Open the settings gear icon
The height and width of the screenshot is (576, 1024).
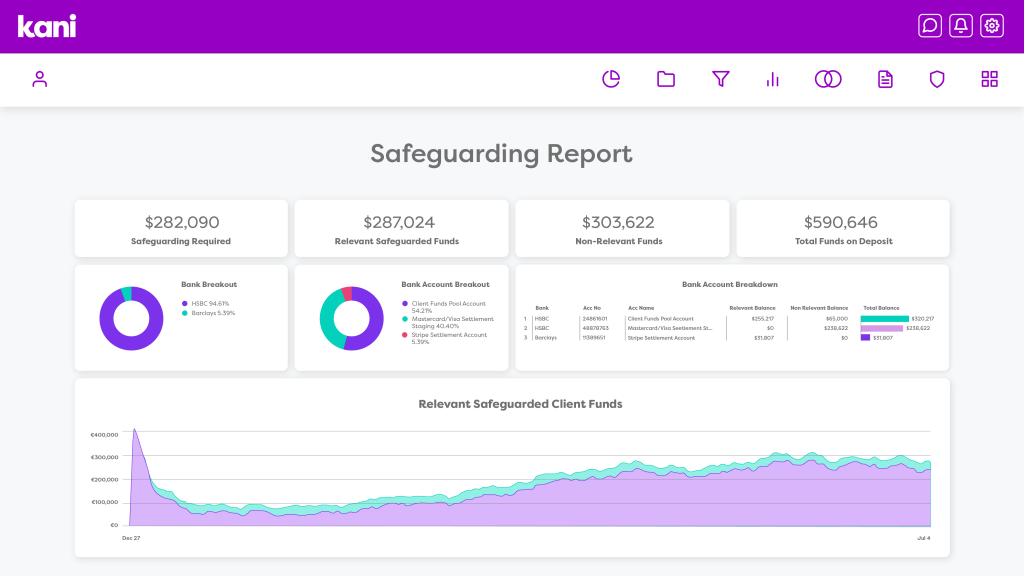click(992, 26)
